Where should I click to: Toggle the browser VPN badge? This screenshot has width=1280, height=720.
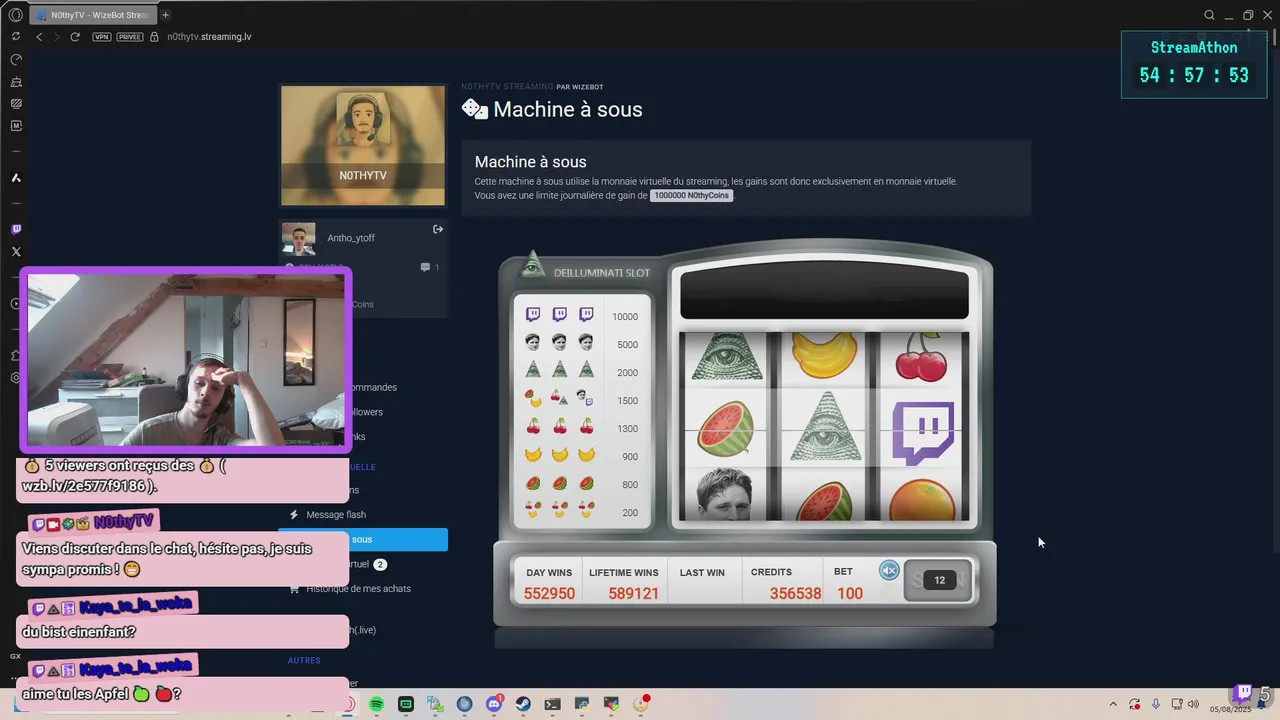click(101, 37)
